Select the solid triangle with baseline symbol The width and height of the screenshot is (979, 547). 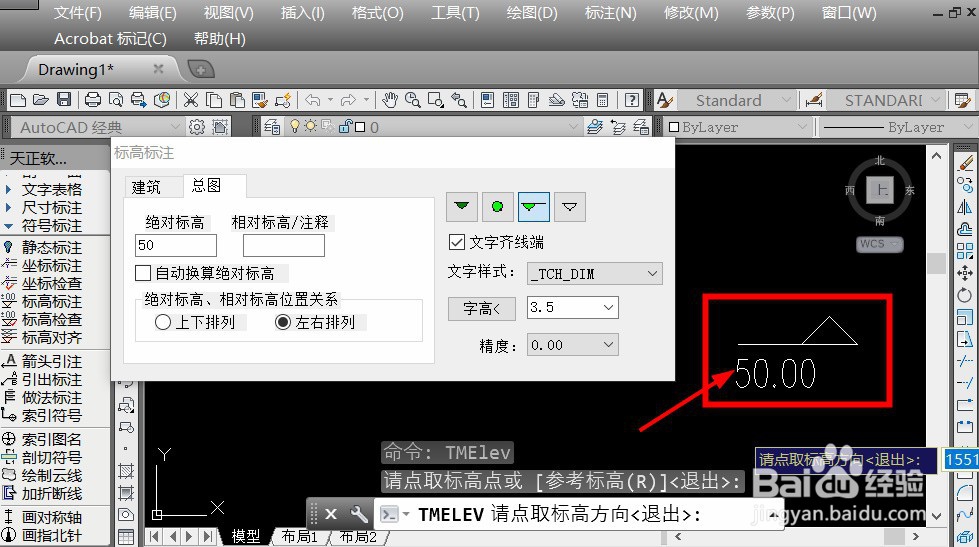point(534,206)
